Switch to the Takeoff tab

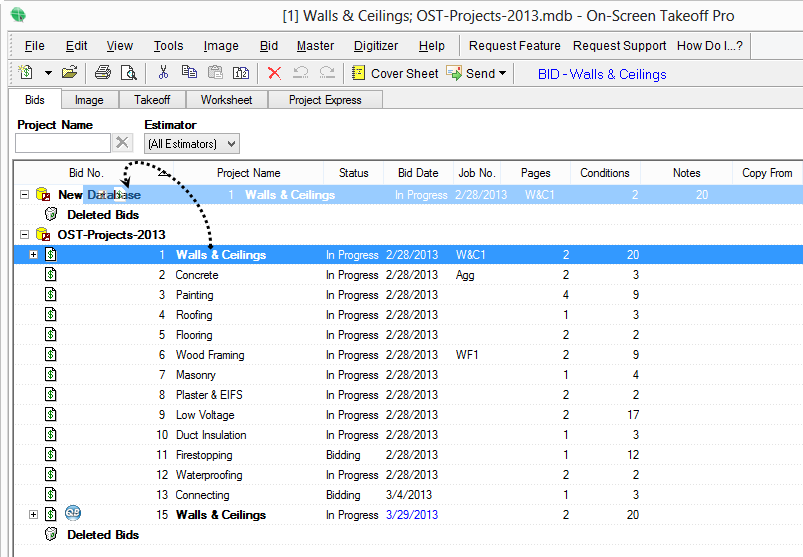click(x=152, y=100)
